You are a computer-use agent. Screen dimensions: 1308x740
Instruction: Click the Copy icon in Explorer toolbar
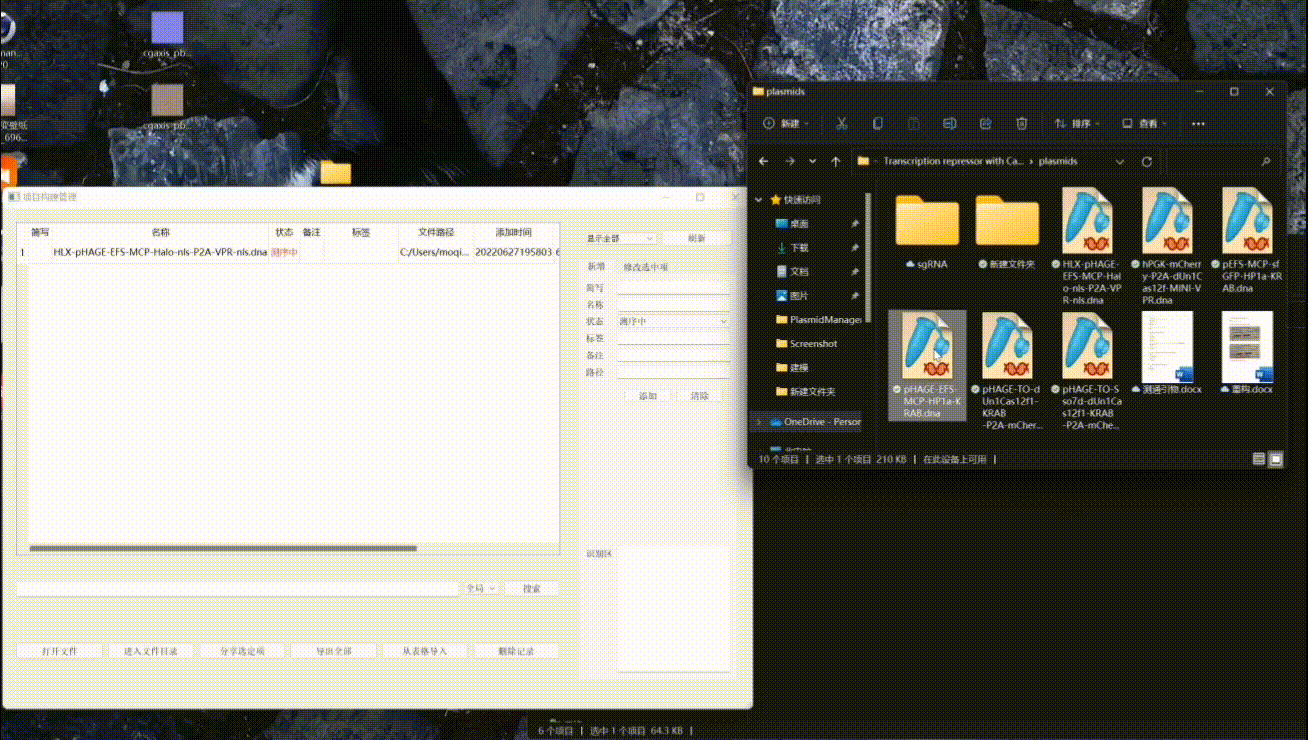(x=877, y=123)
